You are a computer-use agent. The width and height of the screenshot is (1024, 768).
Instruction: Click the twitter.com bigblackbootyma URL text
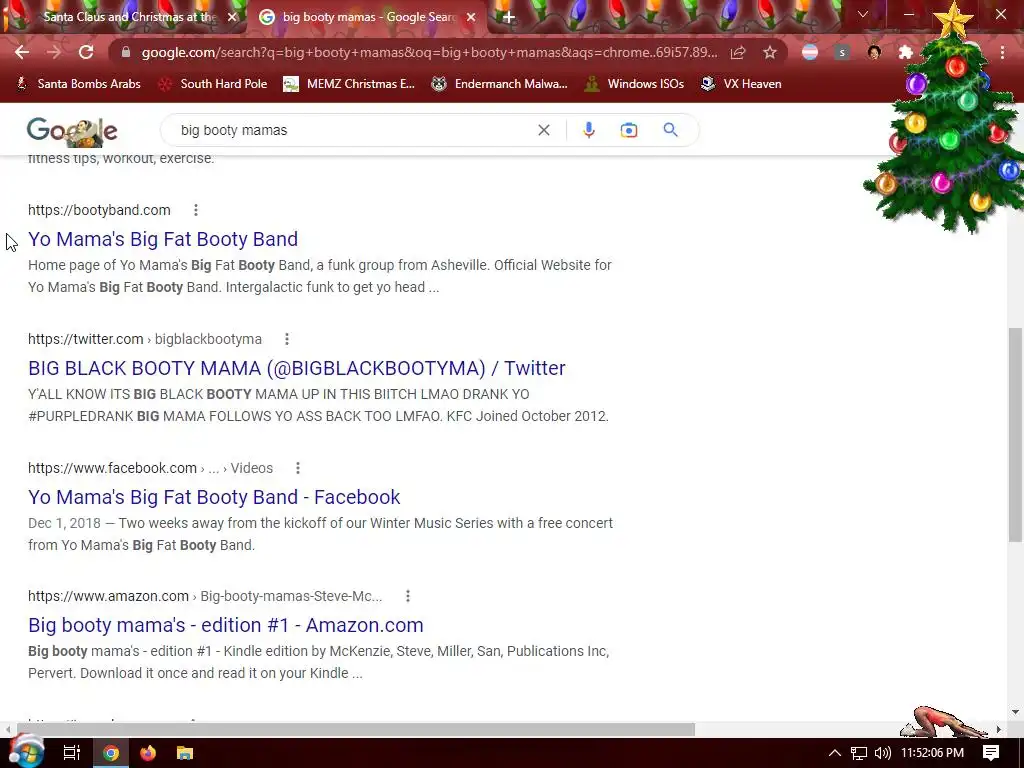pyautogui.click(x=145, y=339)
